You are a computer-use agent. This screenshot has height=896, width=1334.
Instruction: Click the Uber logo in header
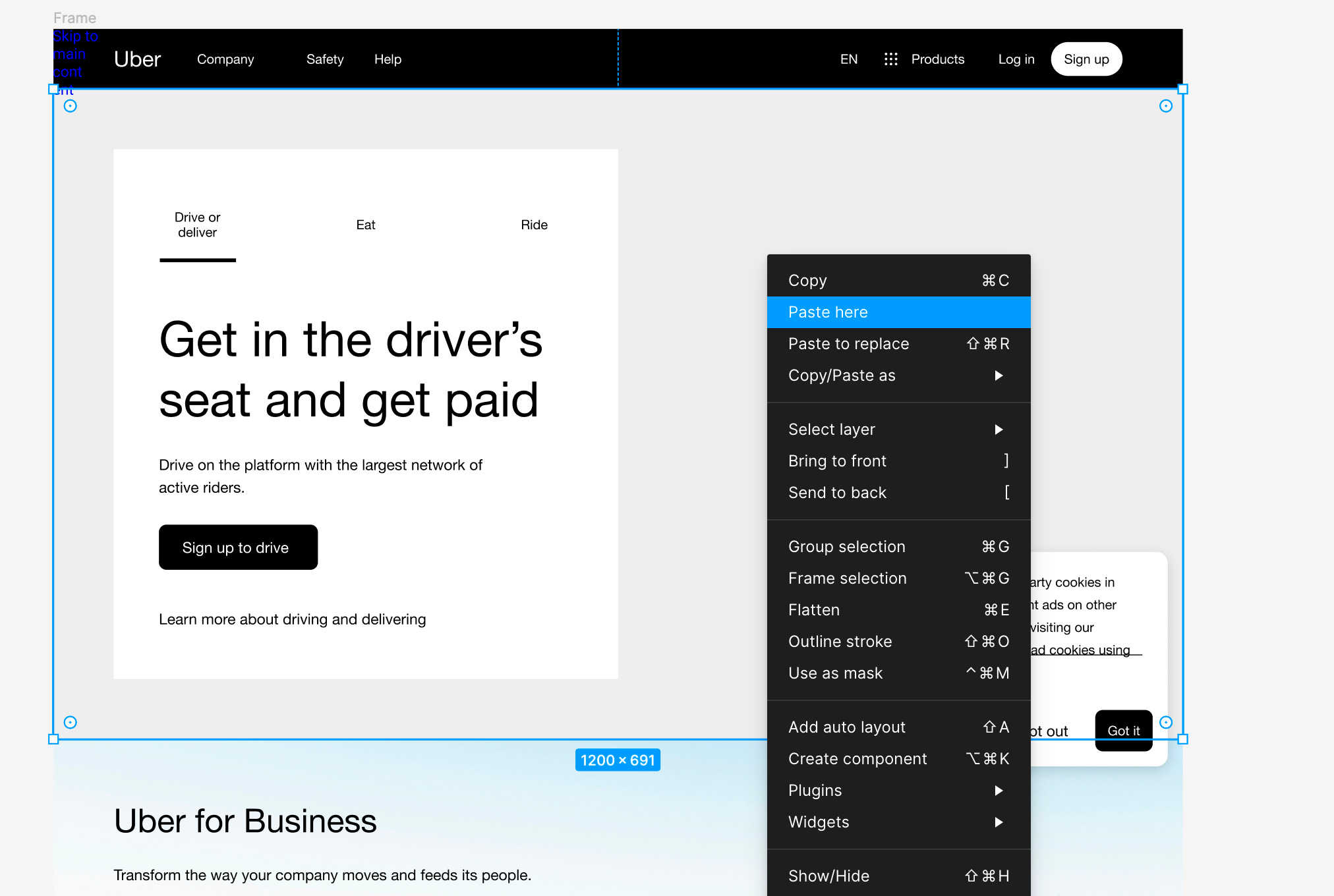137,59
